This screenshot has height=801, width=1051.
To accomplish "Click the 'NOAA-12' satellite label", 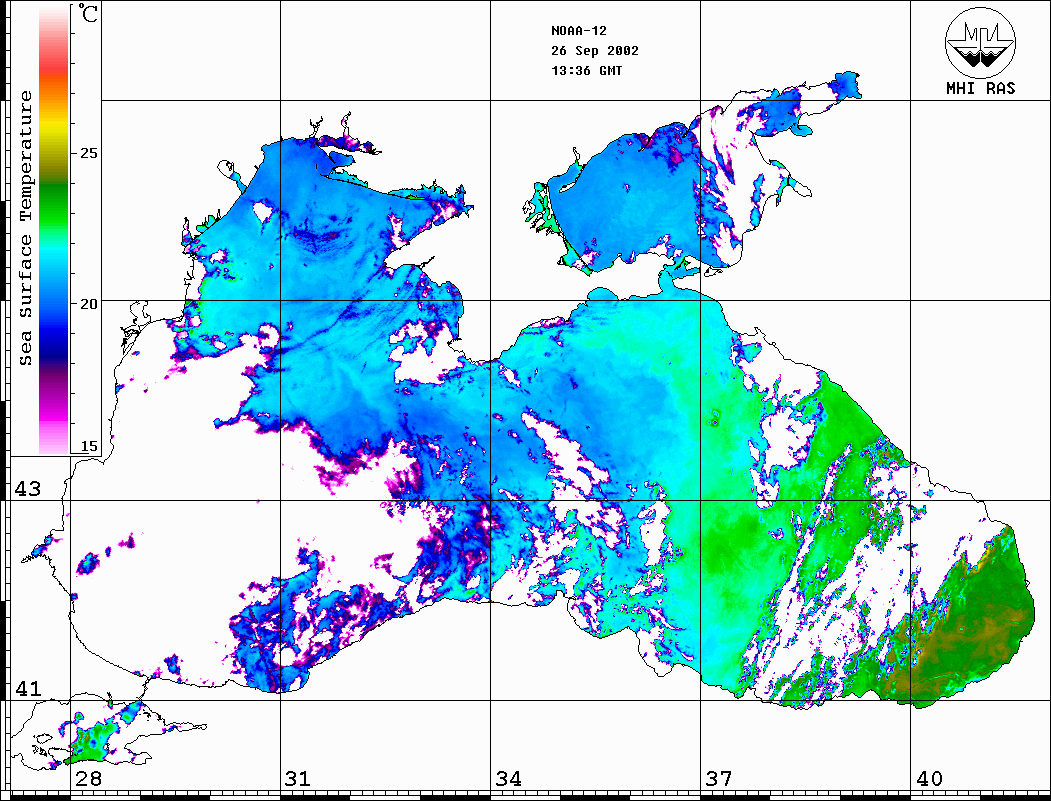I will [x=579, y=31].
